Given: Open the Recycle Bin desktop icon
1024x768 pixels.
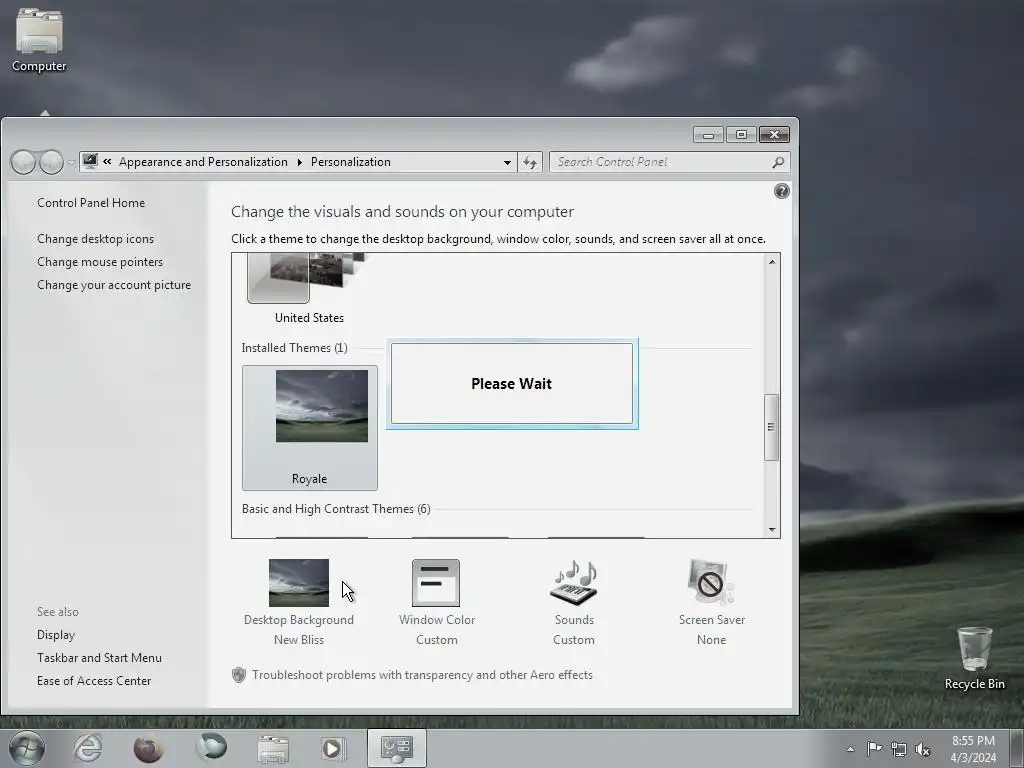Looking at the screenshot, I should (974, 657).
